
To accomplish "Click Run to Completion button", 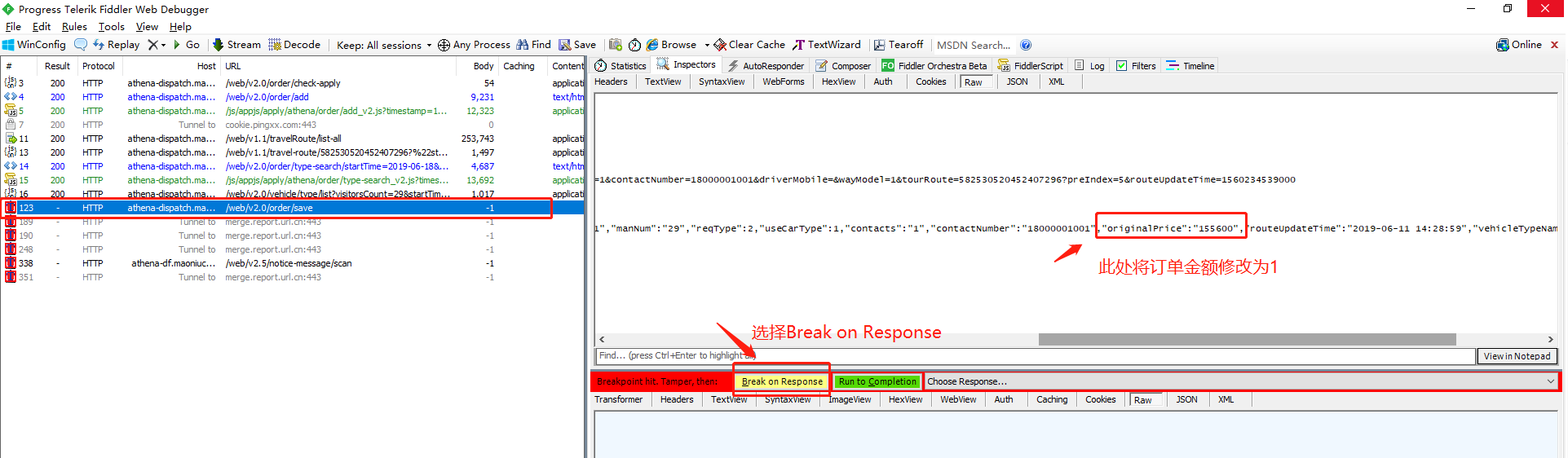I will point(877,381).
